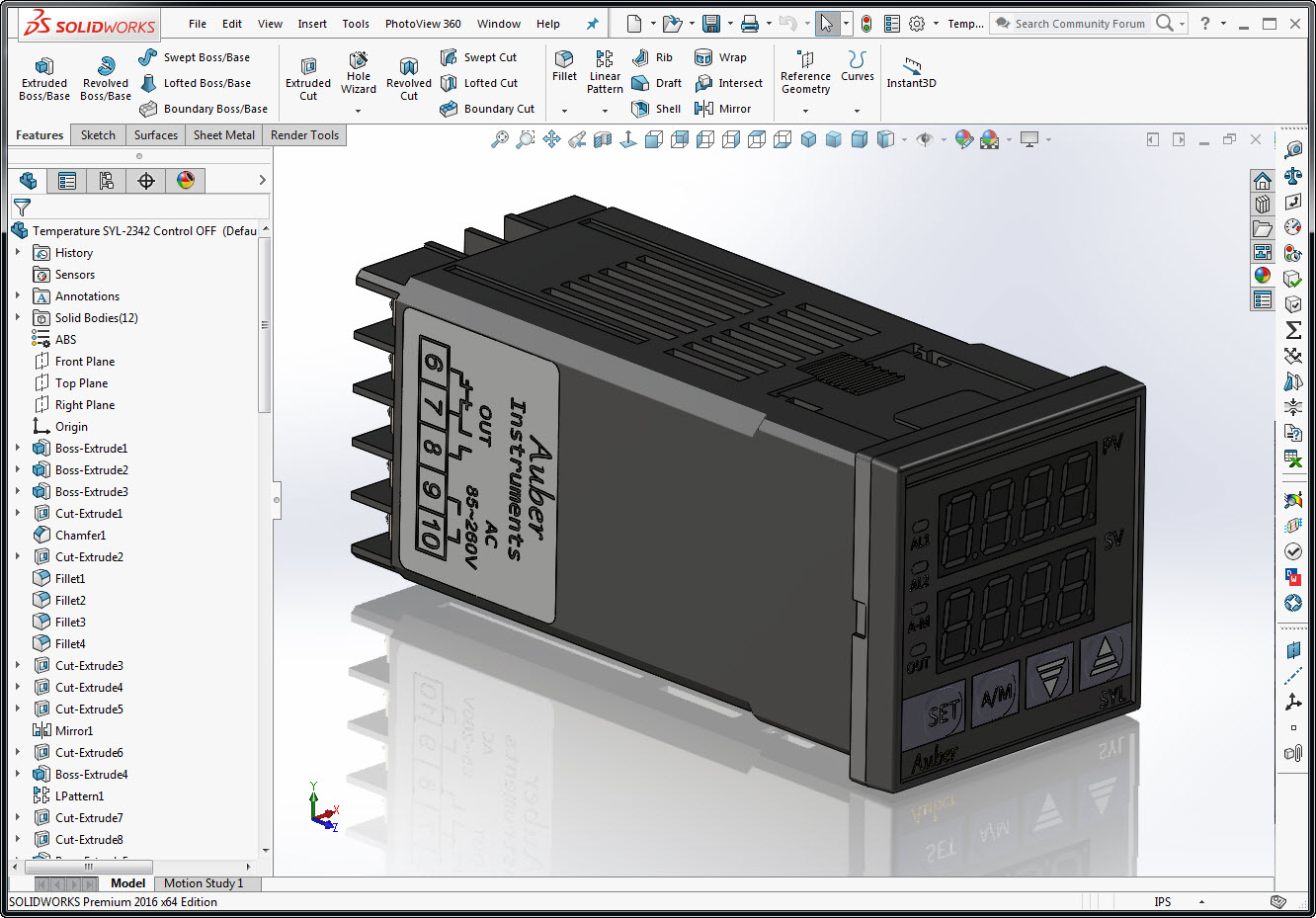Expand the Boss-Extrude1 feature node
This screenshot has width=1316, height=918.
pos(18,448)
